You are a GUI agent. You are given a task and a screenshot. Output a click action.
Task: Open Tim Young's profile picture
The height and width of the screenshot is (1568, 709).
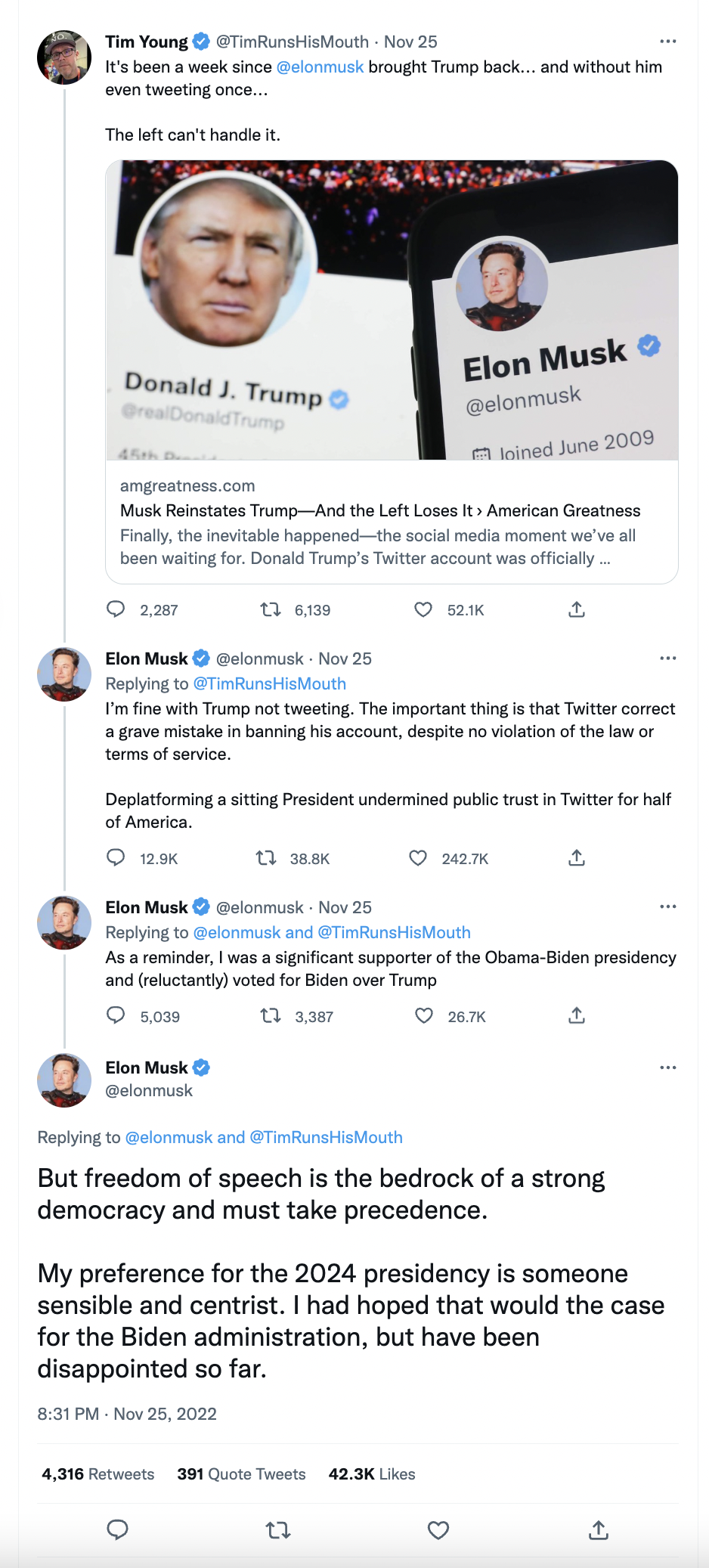click(64, 57)
